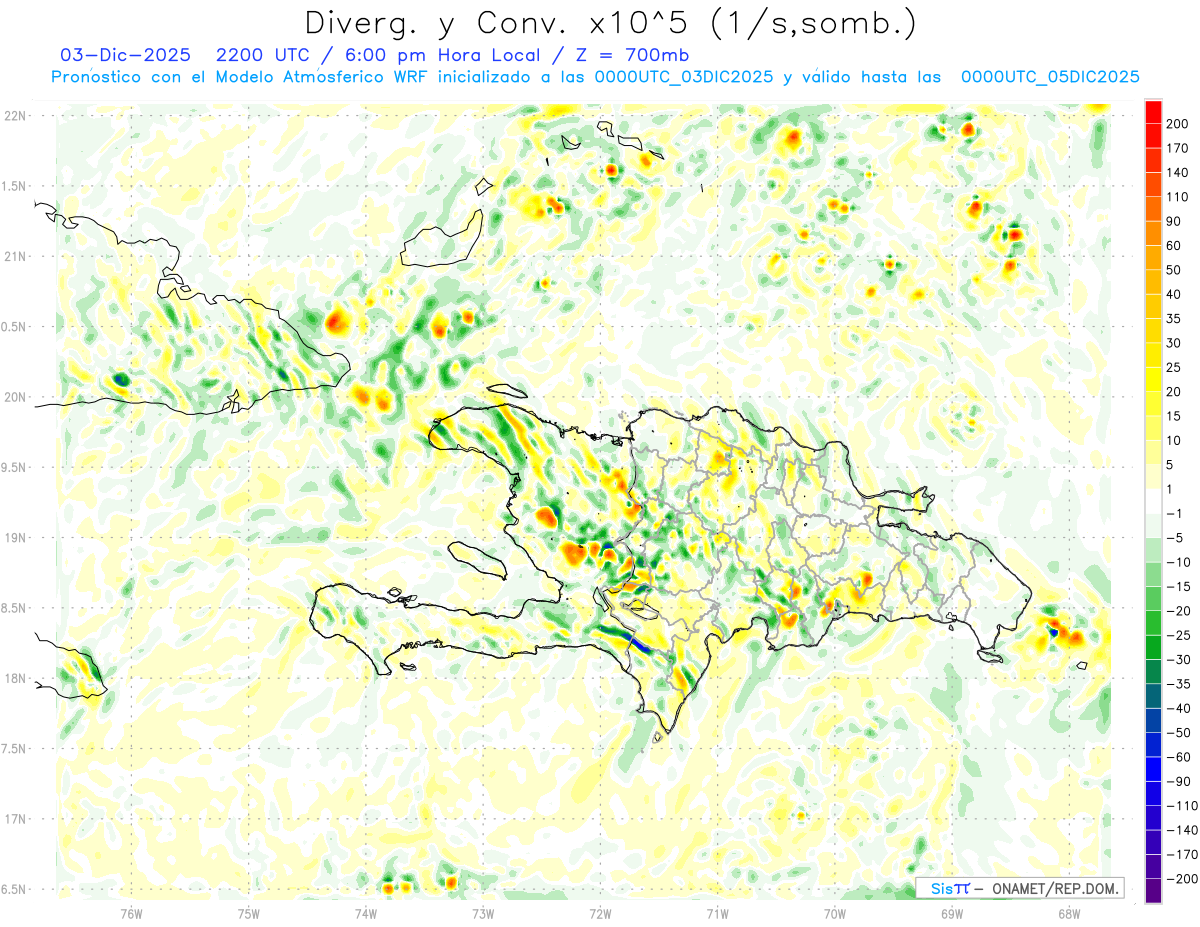Click the '-15' legend value
Viewport: 1200px width, 927px height.
pos(1177,587)
